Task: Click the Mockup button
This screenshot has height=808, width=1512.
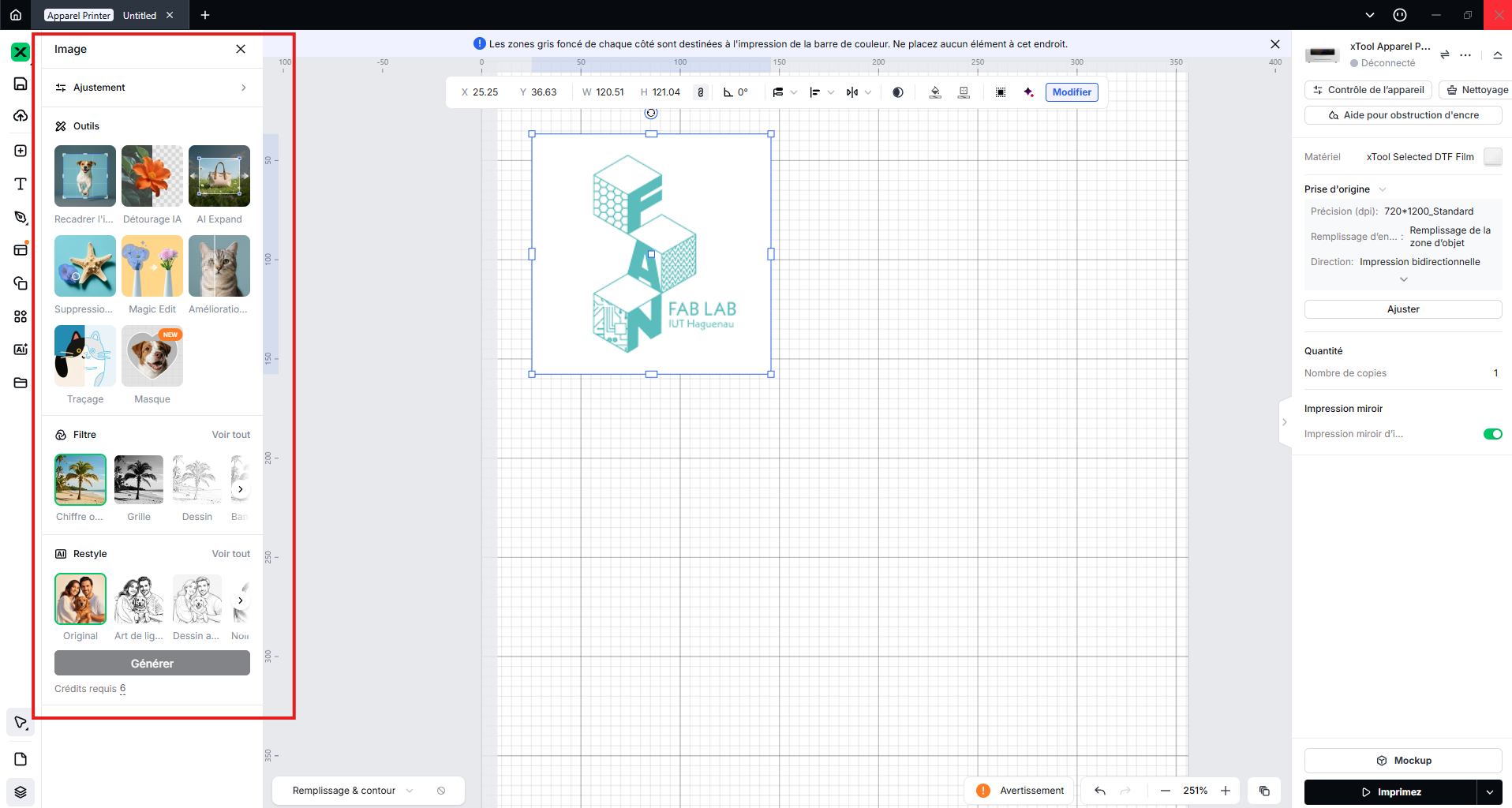Action: (x=1403, y=761)
